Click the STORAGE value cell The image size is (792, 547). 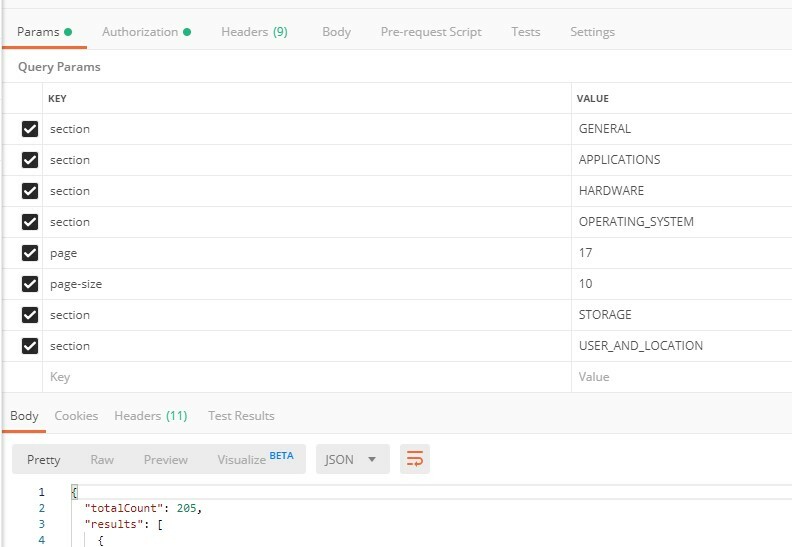click(x=681, y=315)
